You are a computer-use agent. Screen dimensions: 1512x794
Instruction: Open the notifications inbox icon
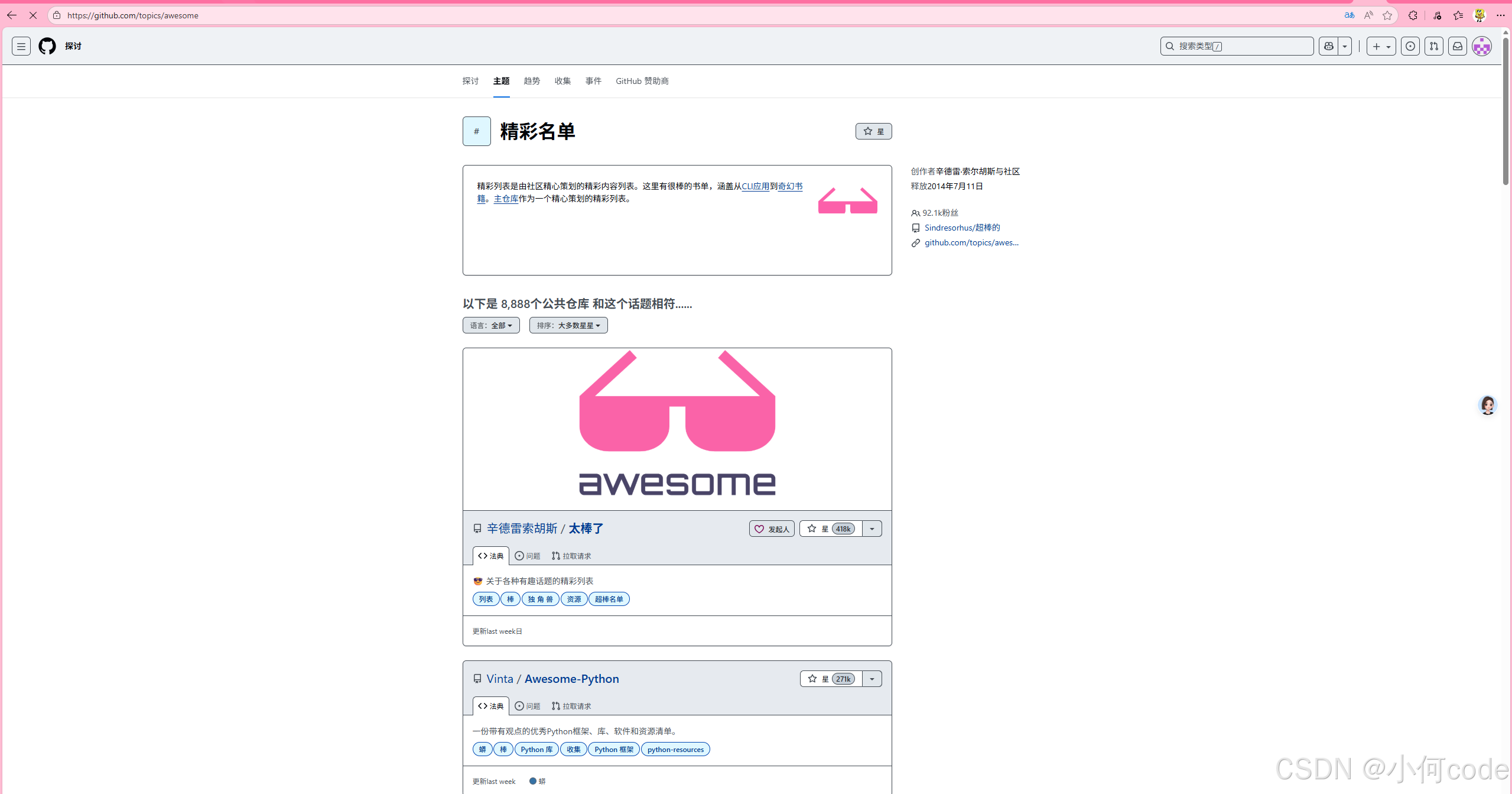click(x=1458, y=46)
